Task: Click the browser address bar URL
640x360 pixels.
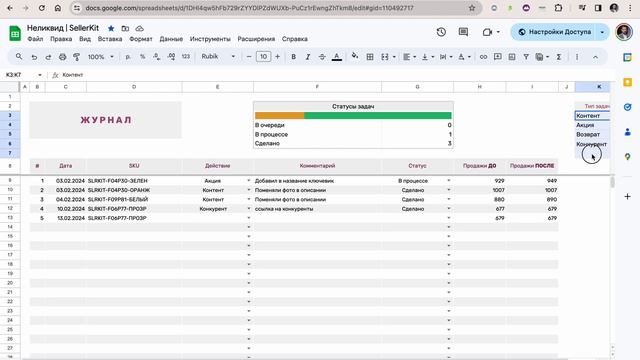Action: 249,8
